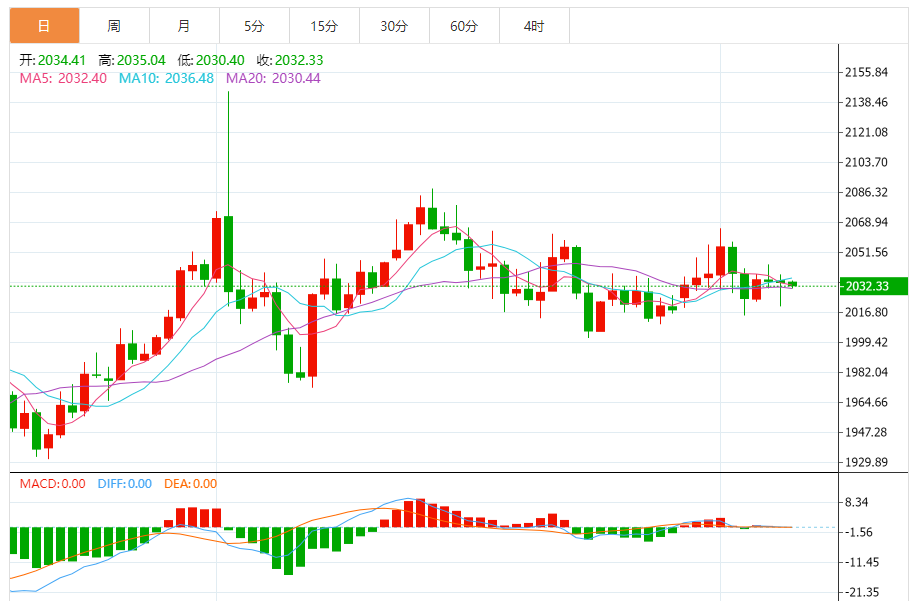This screenshot has height=601, width=918.
Task: Click the MA5: 2032.40 indicator label
Action: [63, 78]
